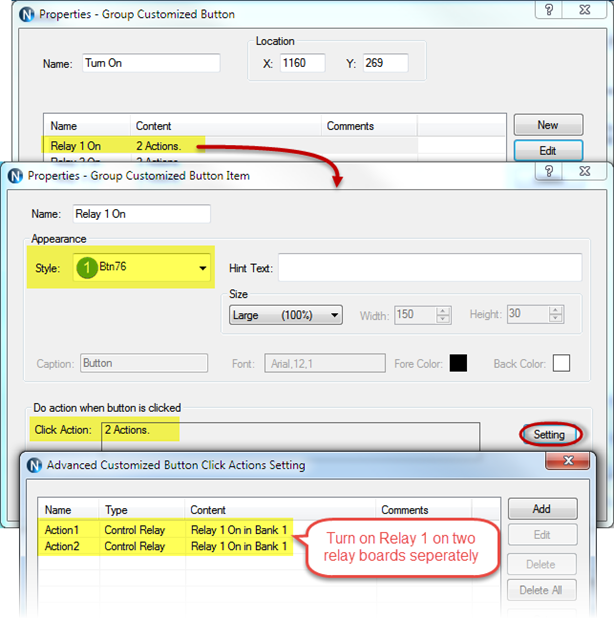
Task: Click the '2 Actions.' content cell of Relay 1 On
Action: click(159, 146)
